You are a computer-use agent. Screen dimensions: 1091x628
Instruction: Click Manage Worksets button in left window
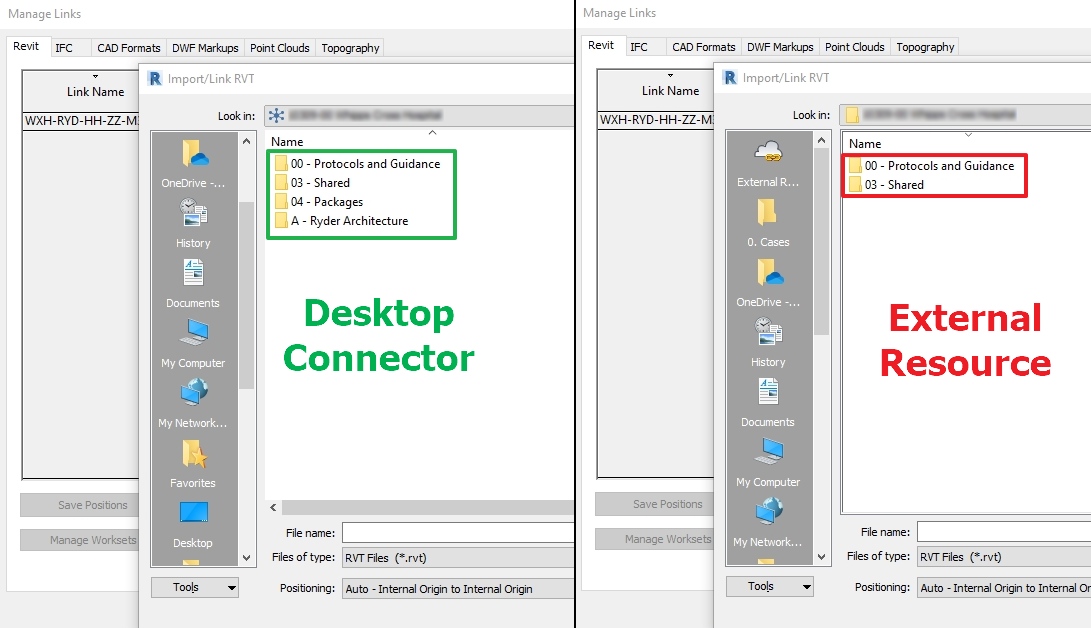[x=79, y=540]
